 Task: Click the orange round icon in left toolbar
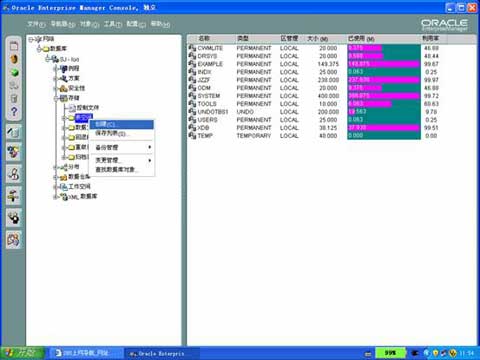pyautogui.click(x=14, y=59)
